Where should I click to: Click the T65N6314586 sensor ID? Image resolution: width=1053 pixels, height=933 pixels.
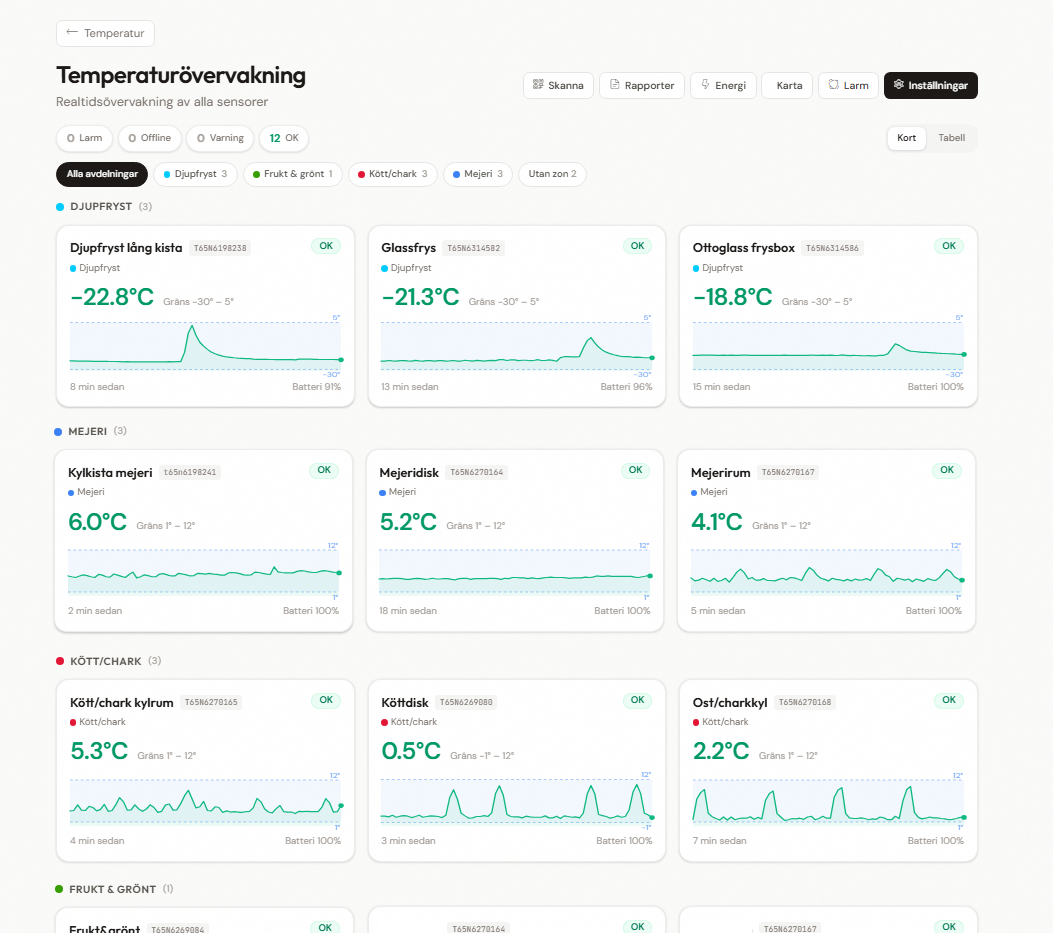pos(832,248)
